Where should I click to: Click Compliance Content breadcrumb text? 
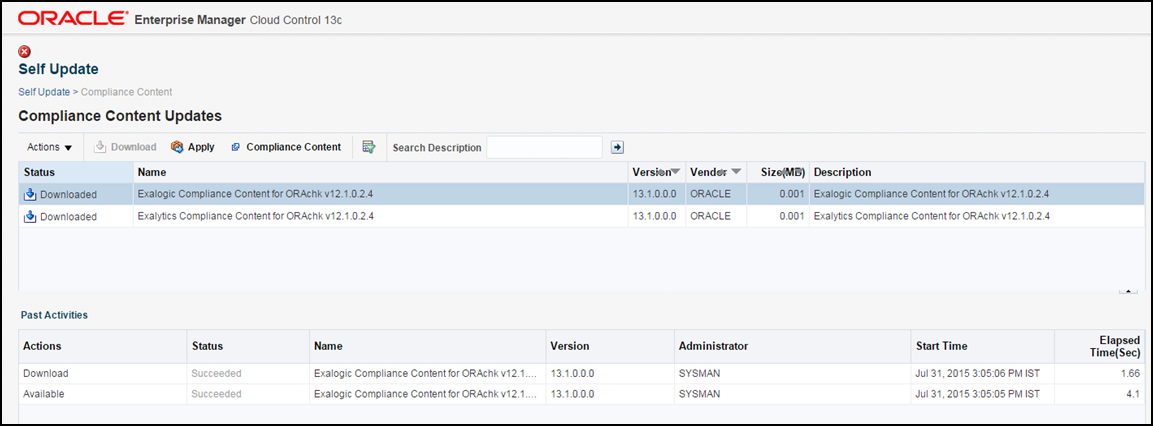click(126, 92)
